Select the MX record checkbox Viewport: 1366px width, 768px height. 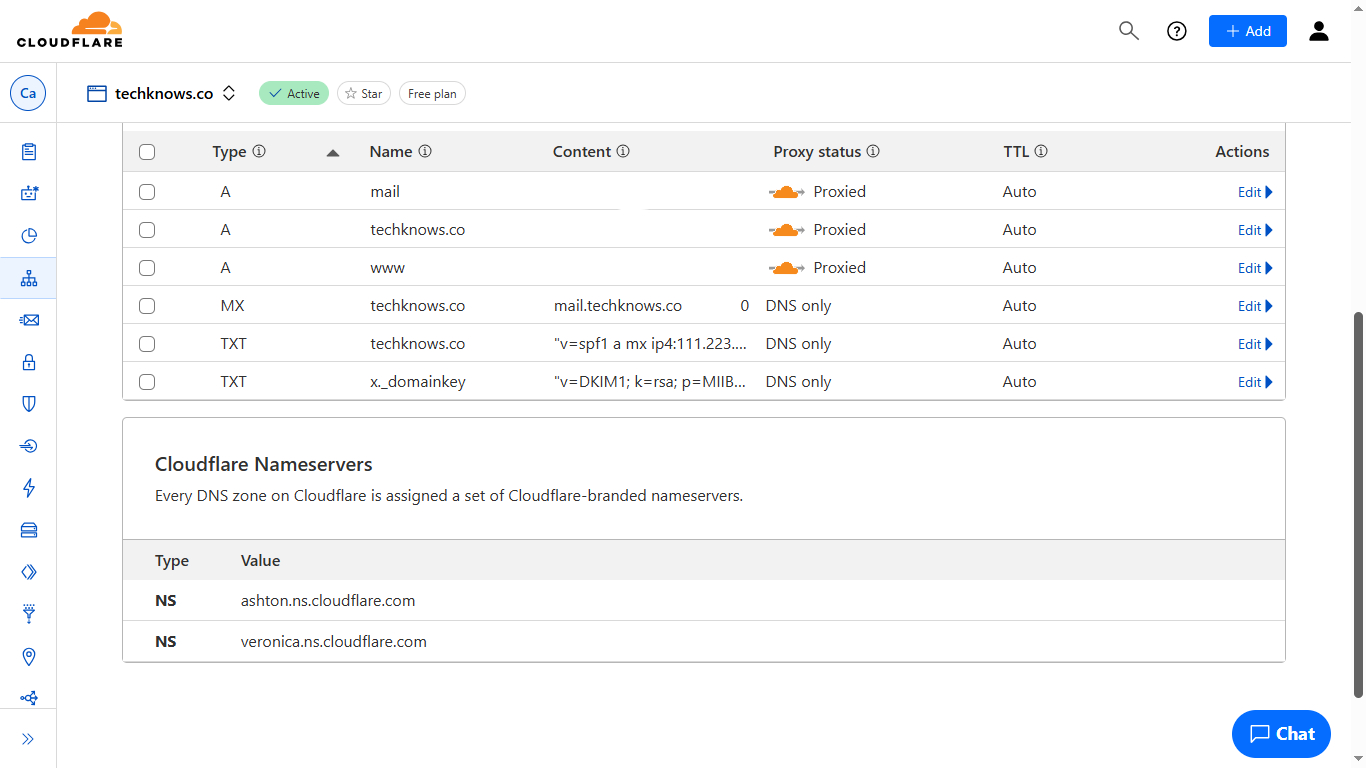point(147,306)
